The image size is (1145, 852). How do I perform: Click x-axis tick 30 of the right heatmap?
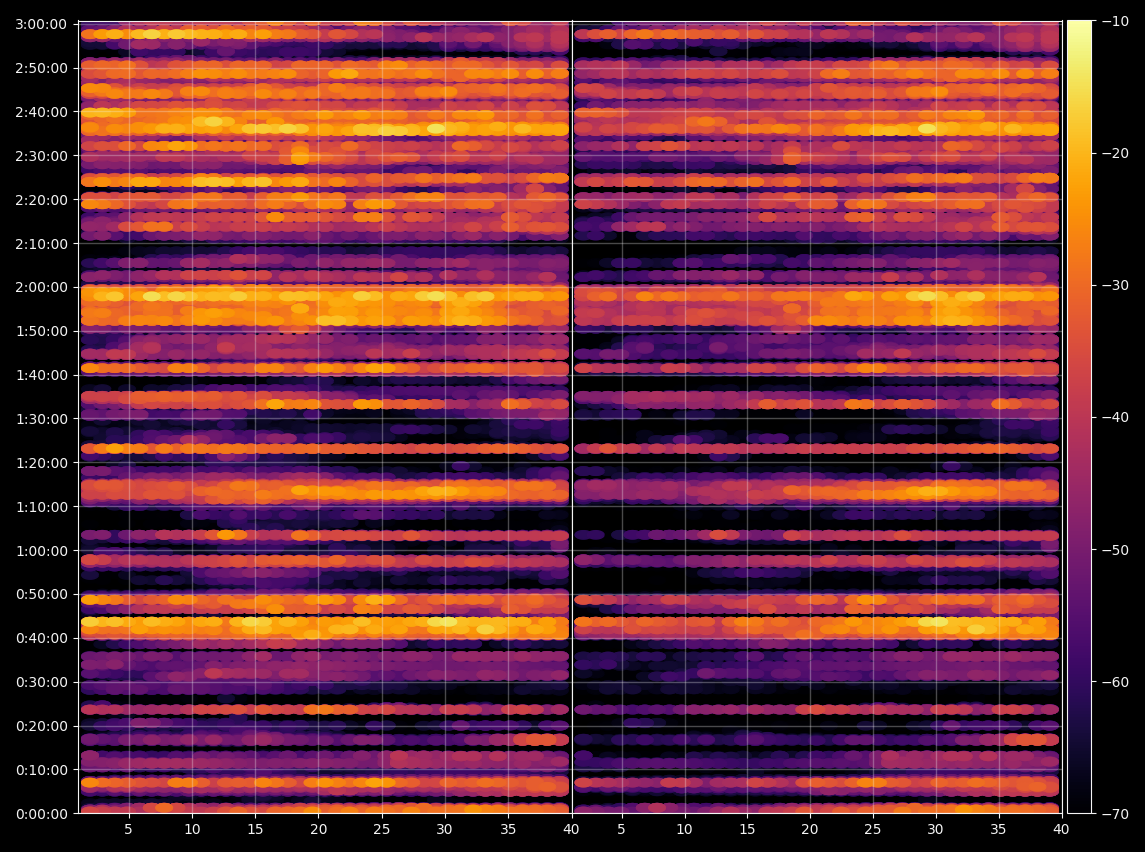point(935,829)
